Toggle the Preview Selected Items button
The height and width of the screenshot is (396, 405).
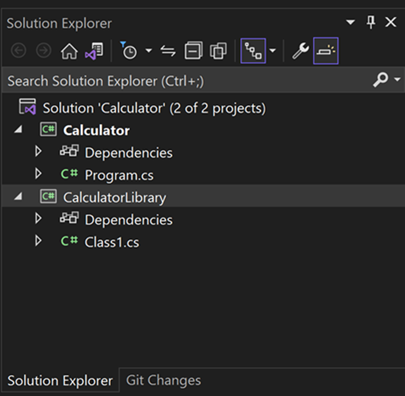pos(326,51)
